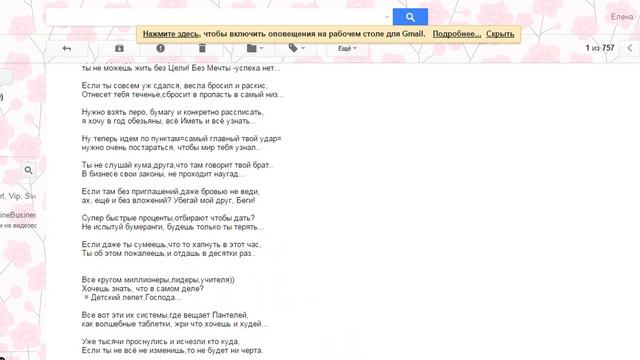Click the line 'Уже тысячи проснулись'
The image size is (640, 360).
click(160, 341)
